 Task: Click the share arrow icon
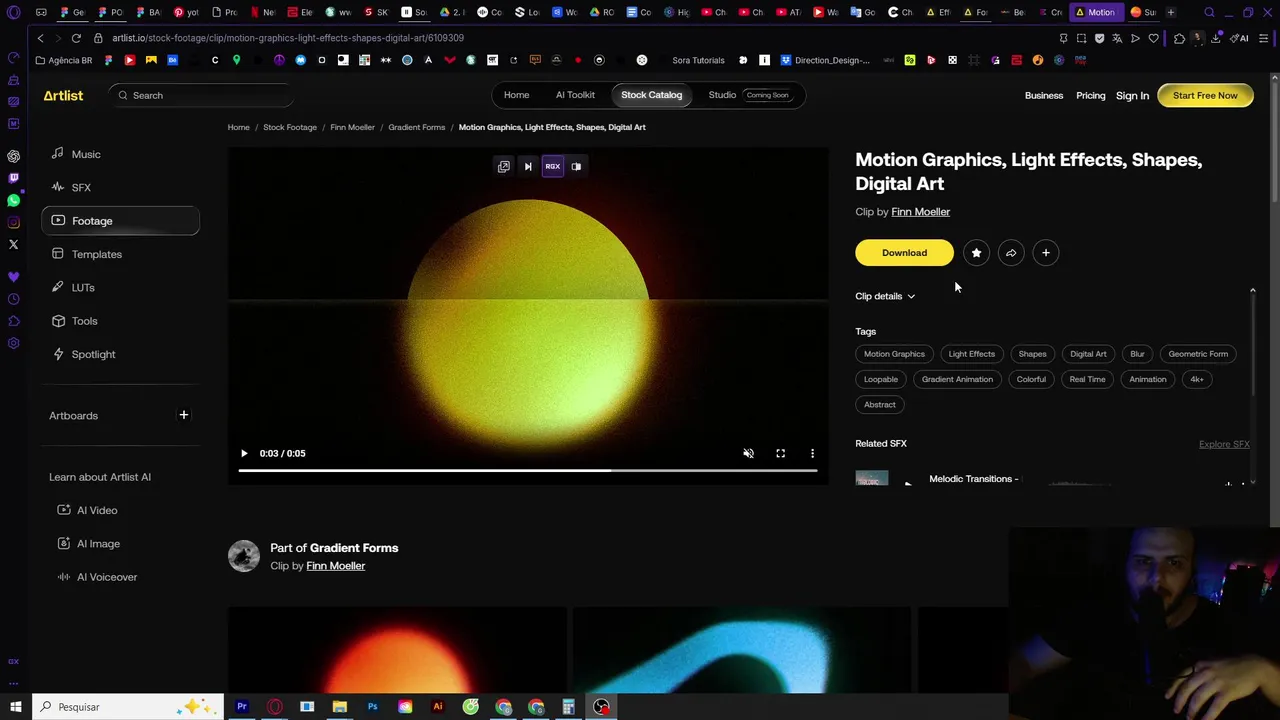[x=1011, y=253]
